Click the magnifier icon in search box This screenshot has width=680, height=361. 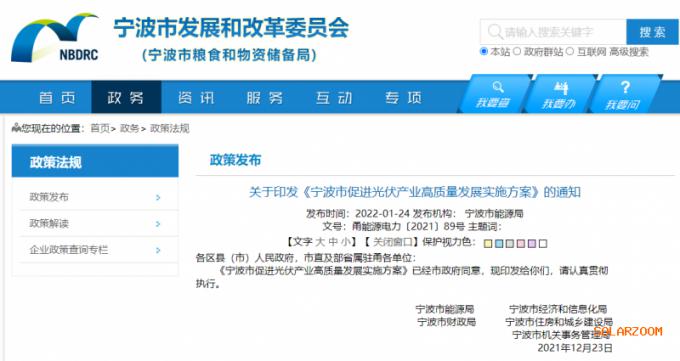(495, 32)
